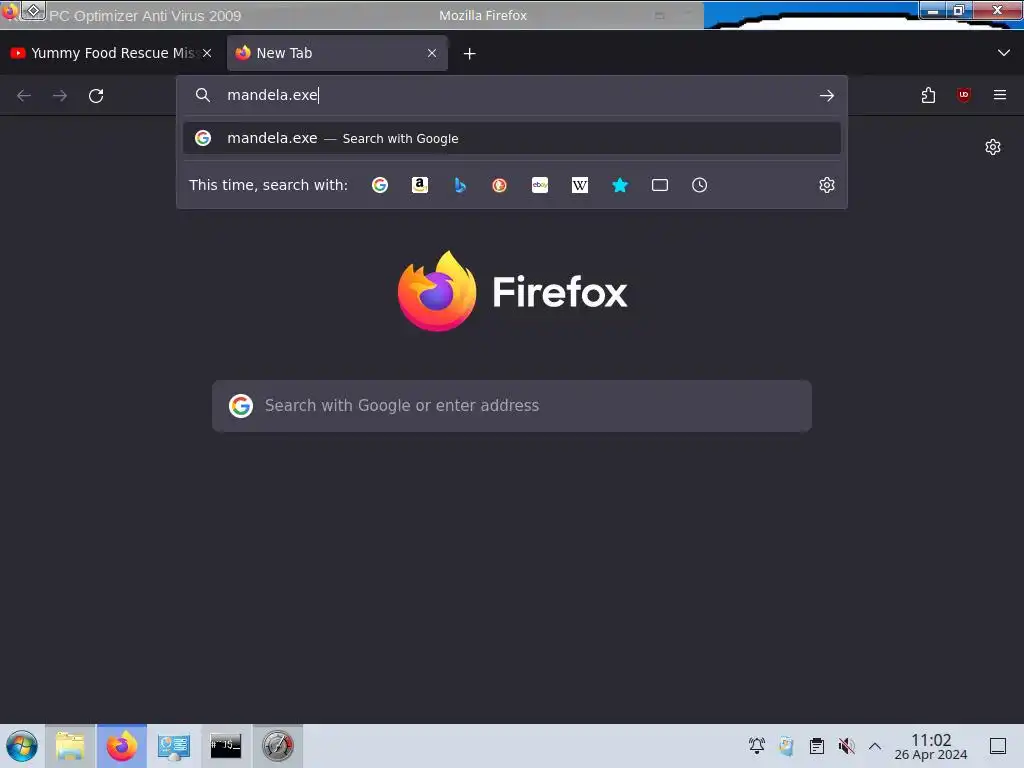Open the terminal from taskbar
This screenshot has height=768, width=1024.
226,746
